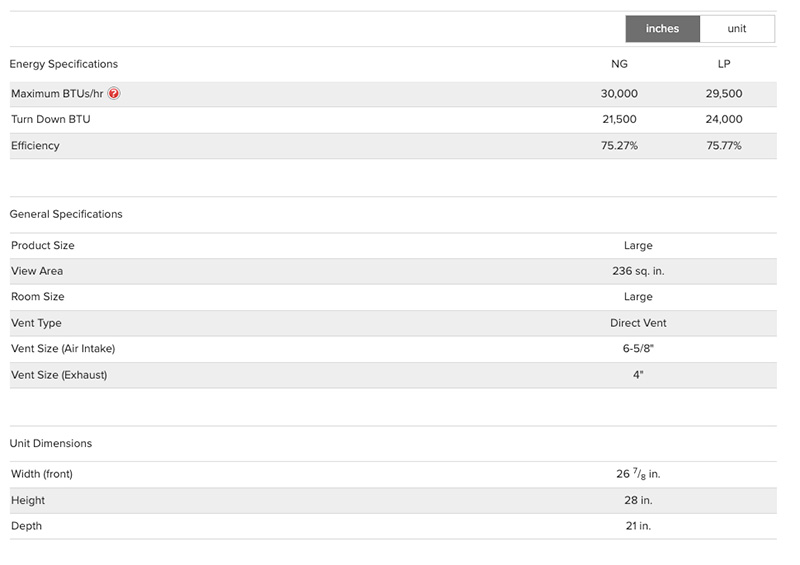800x565 pixels.
Task: Select the Depth row label
Action: [26, 526]
